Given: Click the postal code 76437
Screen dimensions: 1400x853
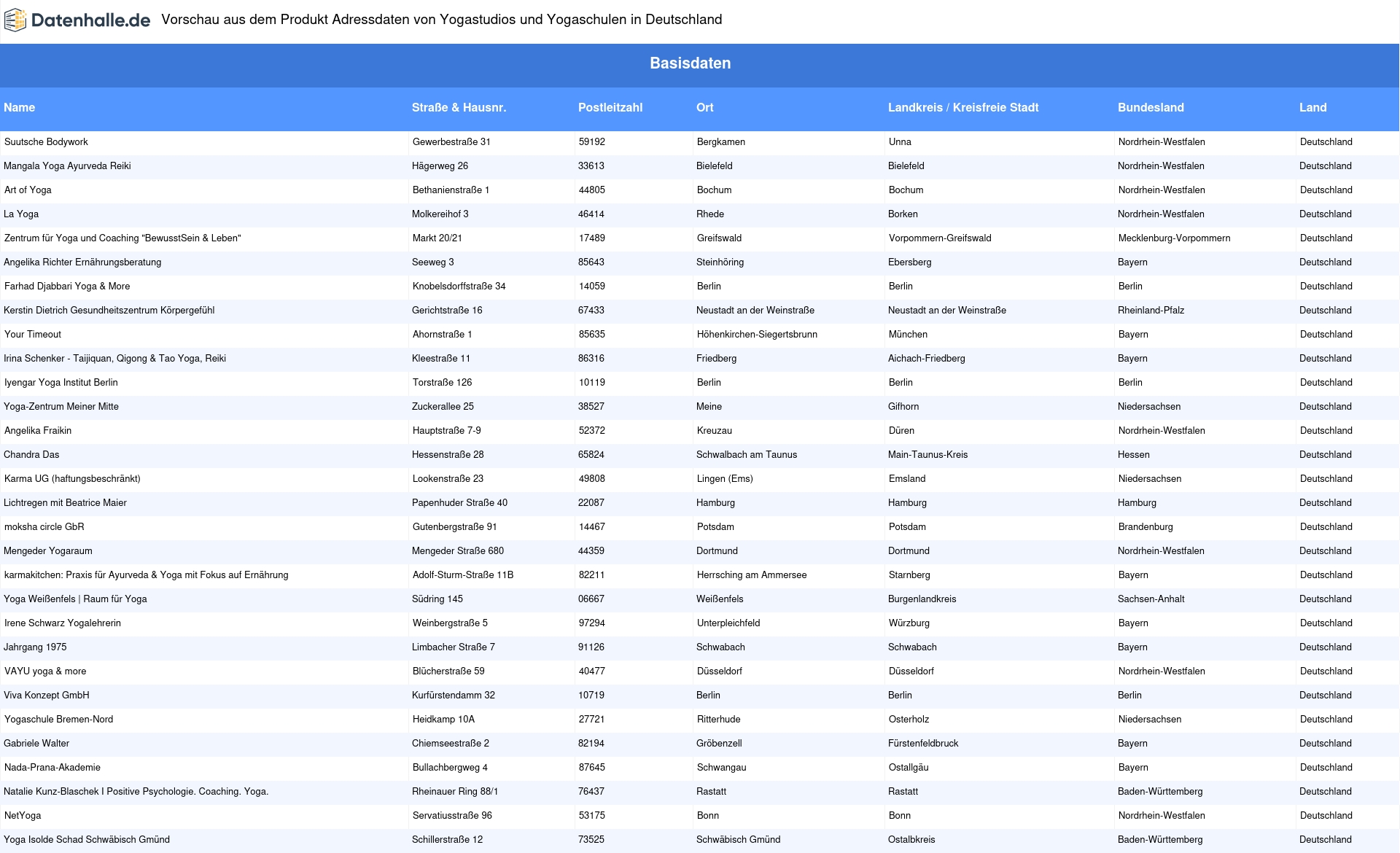Looking at the screenshot, I should pos(591,791).
